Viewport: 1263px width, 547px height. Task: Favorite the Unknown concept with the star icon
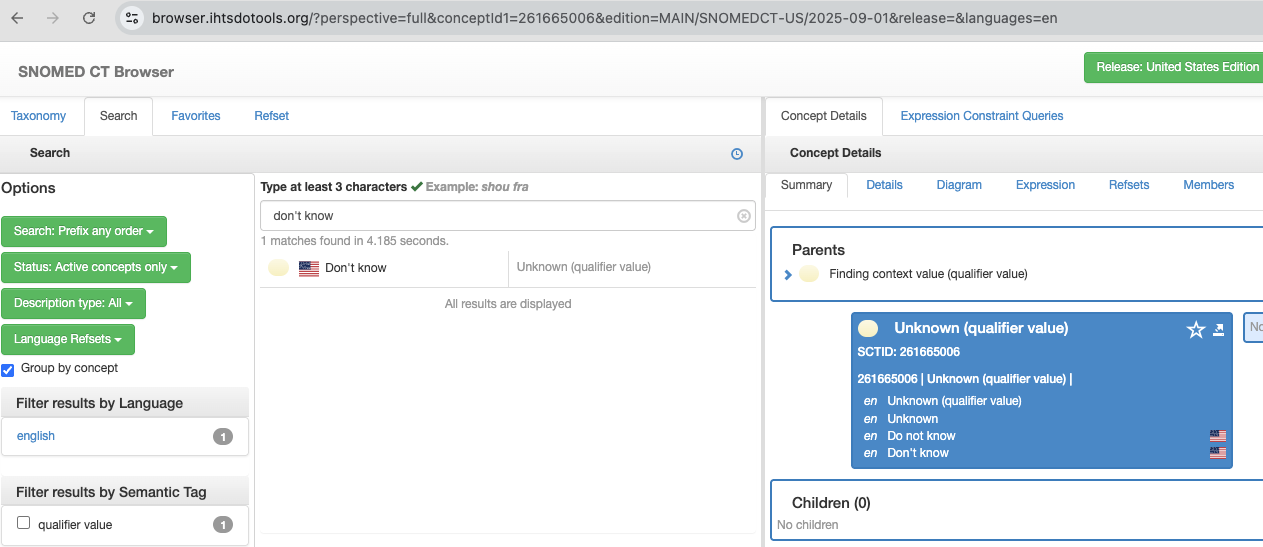pyautogui.click(x=1195, y=330)
